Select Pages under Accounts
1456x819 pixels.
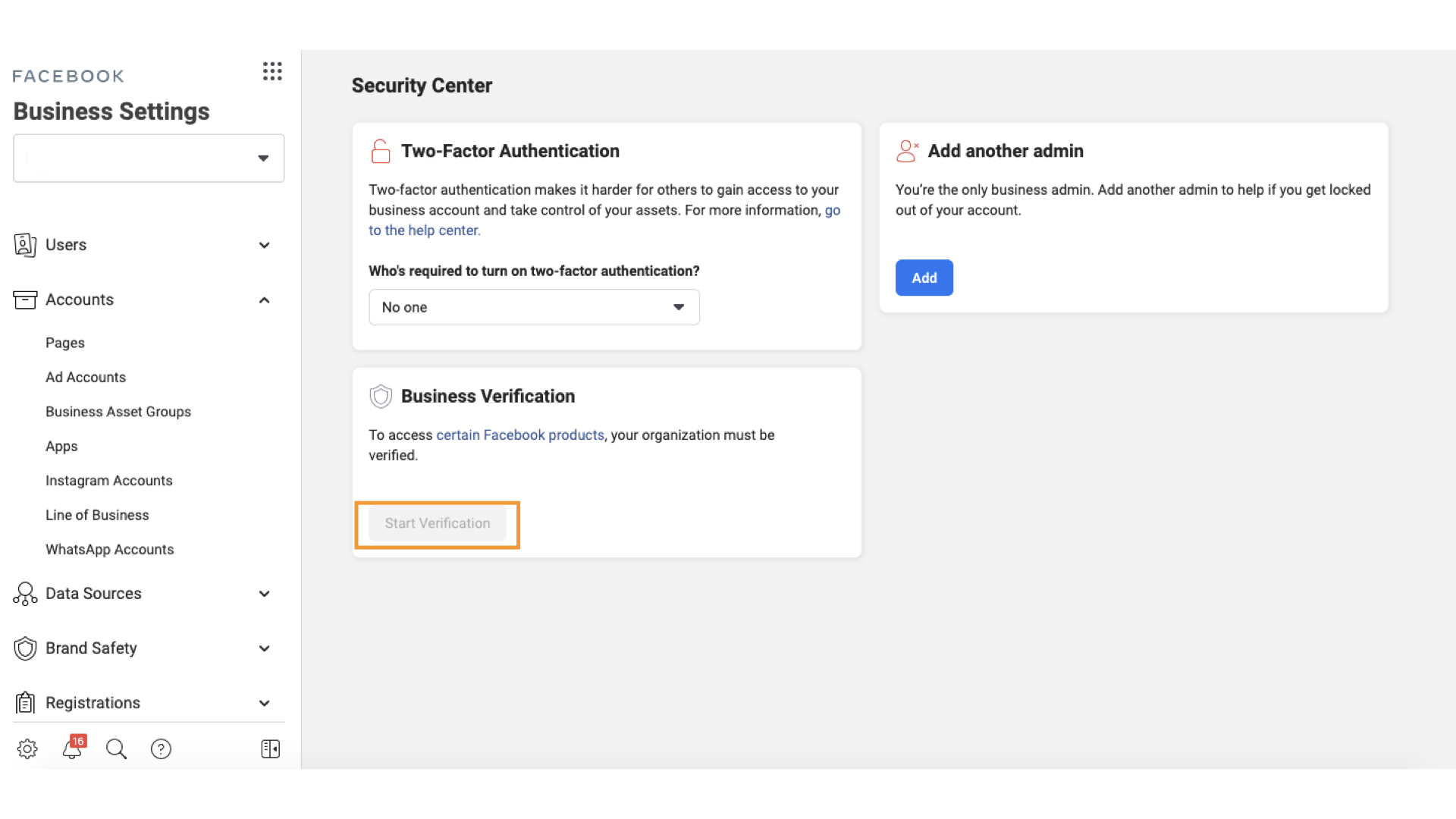pos(65,343)
